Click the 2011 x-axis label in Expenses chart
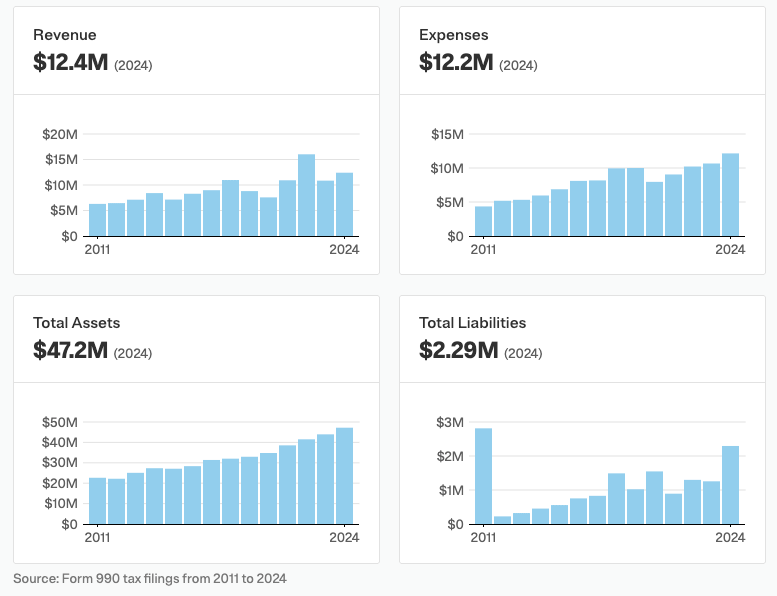The image size is (777, 596). pos(483,250)
